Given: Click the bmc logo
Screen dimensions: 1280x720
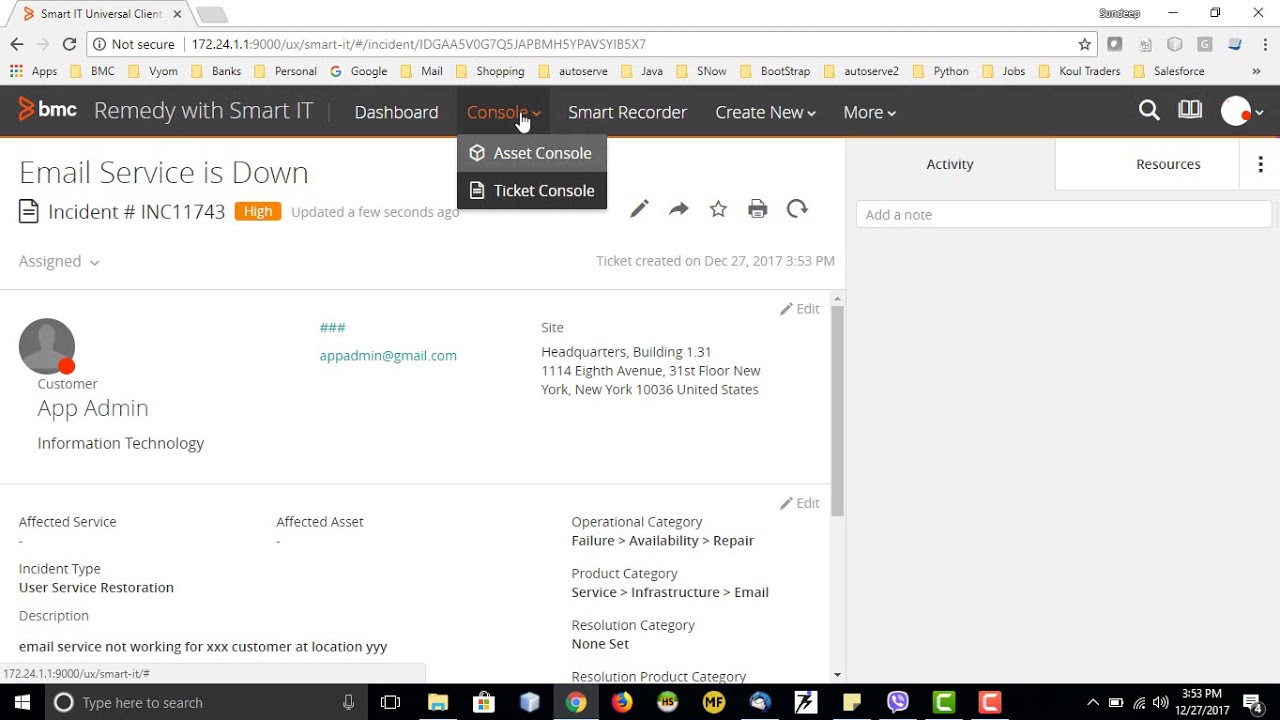Looking at the screenshot, I should click(47, 111).
